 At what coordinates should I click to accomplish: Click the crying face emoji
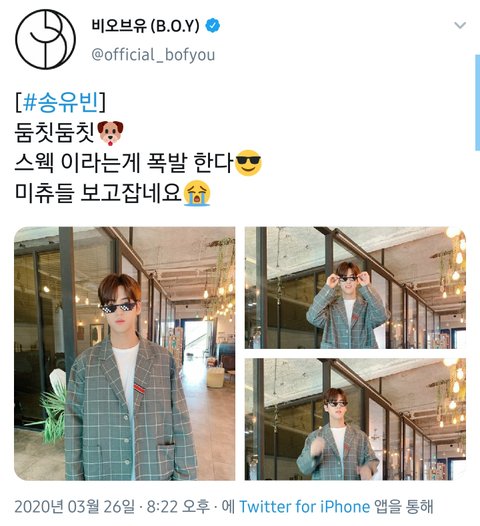tap(197, 193)
